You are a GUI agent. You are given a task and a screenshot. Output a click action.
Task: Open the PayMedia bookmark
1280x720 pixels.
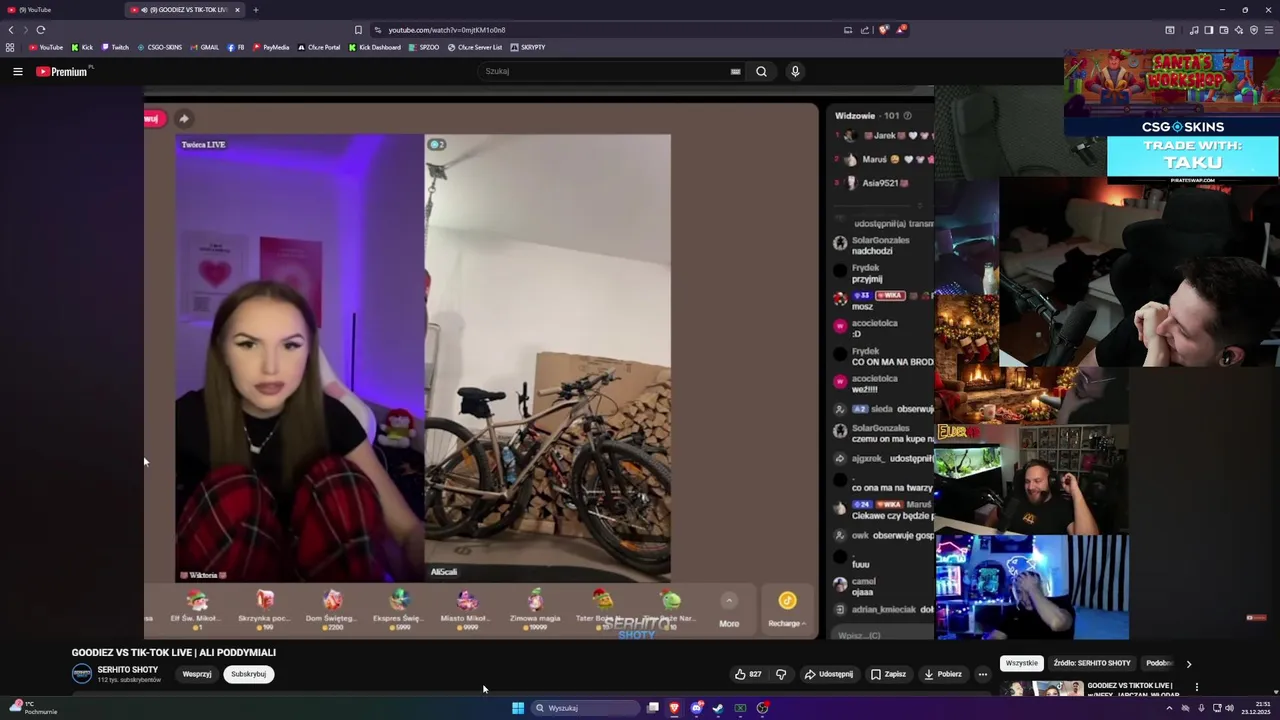click(x=271, y=47)
